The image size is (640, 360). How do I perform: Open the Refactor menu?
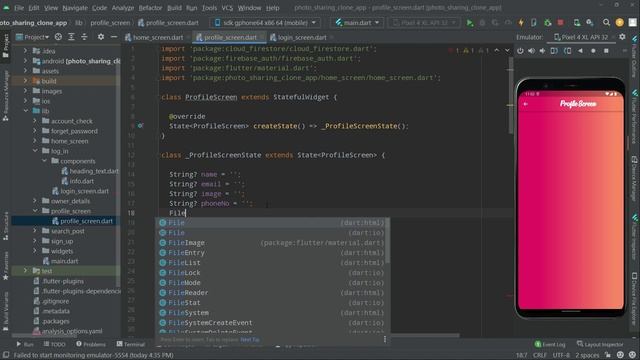pos(150,8)
